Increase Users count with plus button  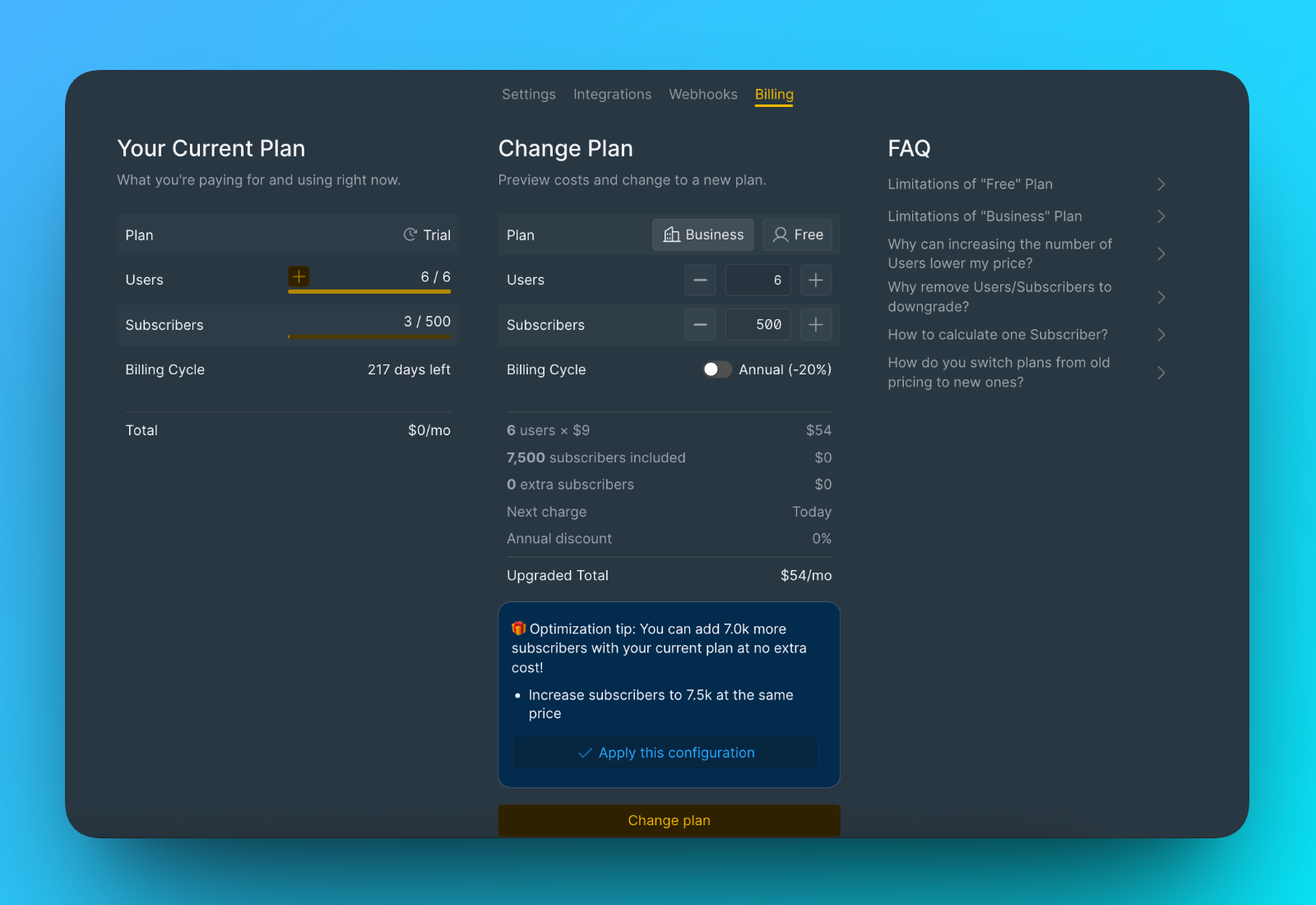815,280
